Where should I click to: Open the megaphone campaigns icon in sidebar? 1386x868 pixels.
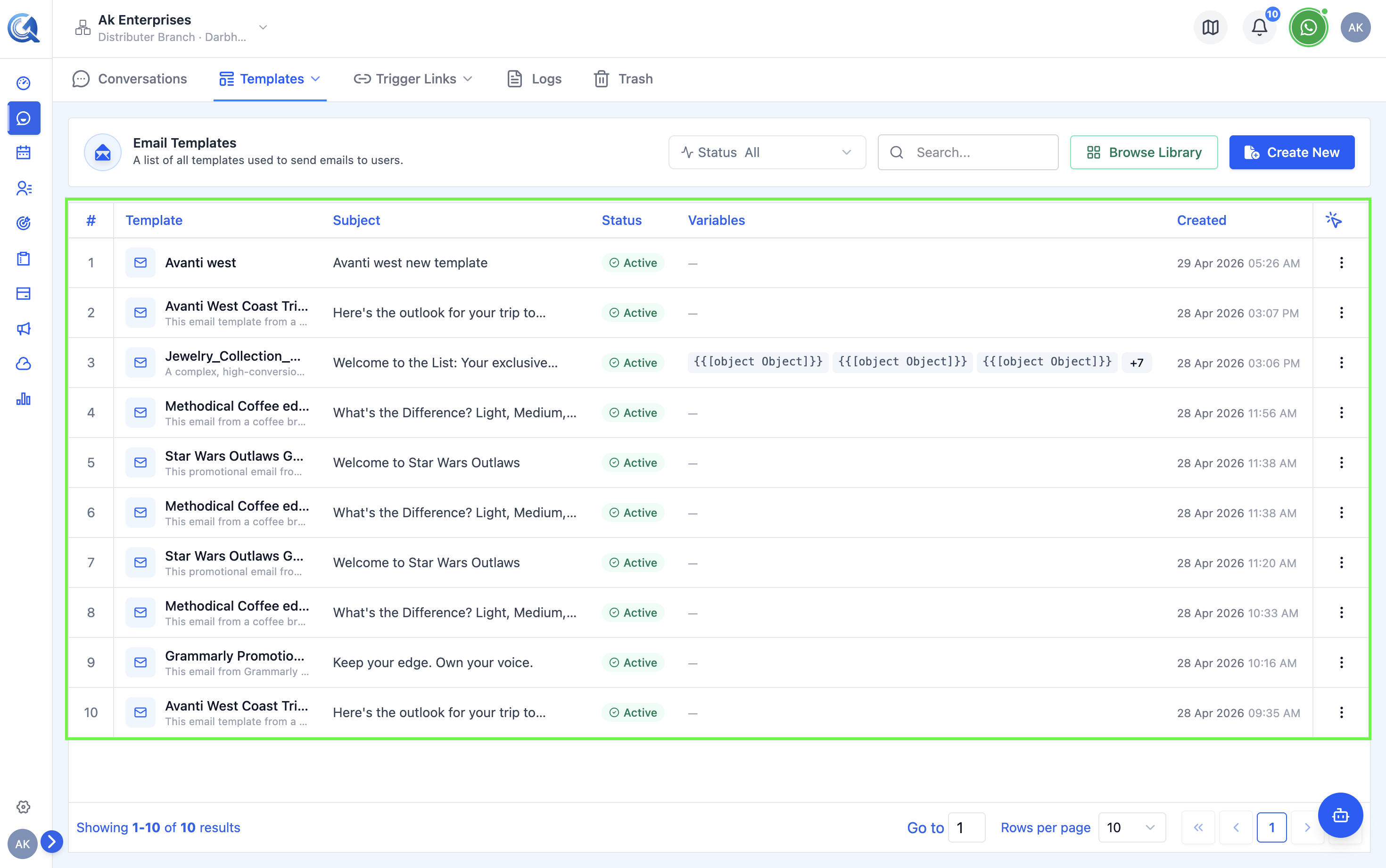pos(24,329)
